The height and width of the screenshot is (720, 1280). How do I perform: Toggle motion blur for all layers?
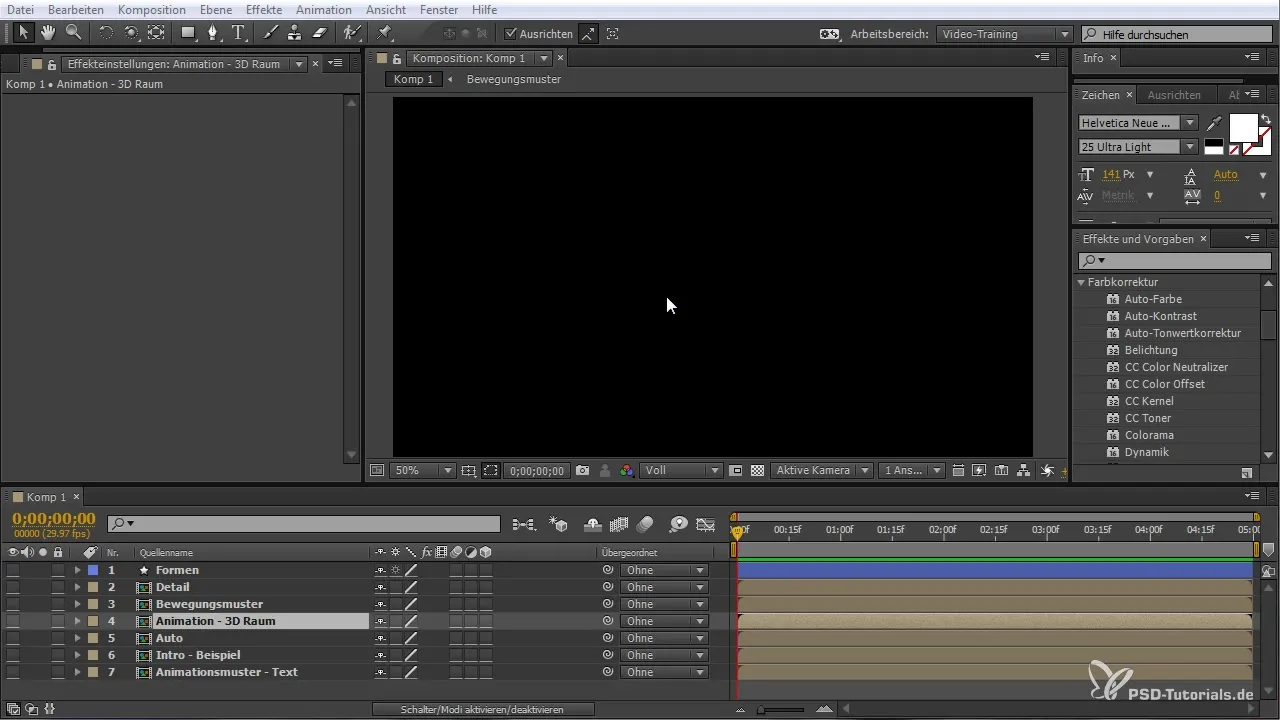pyautogui.click(x=645, y=523)
